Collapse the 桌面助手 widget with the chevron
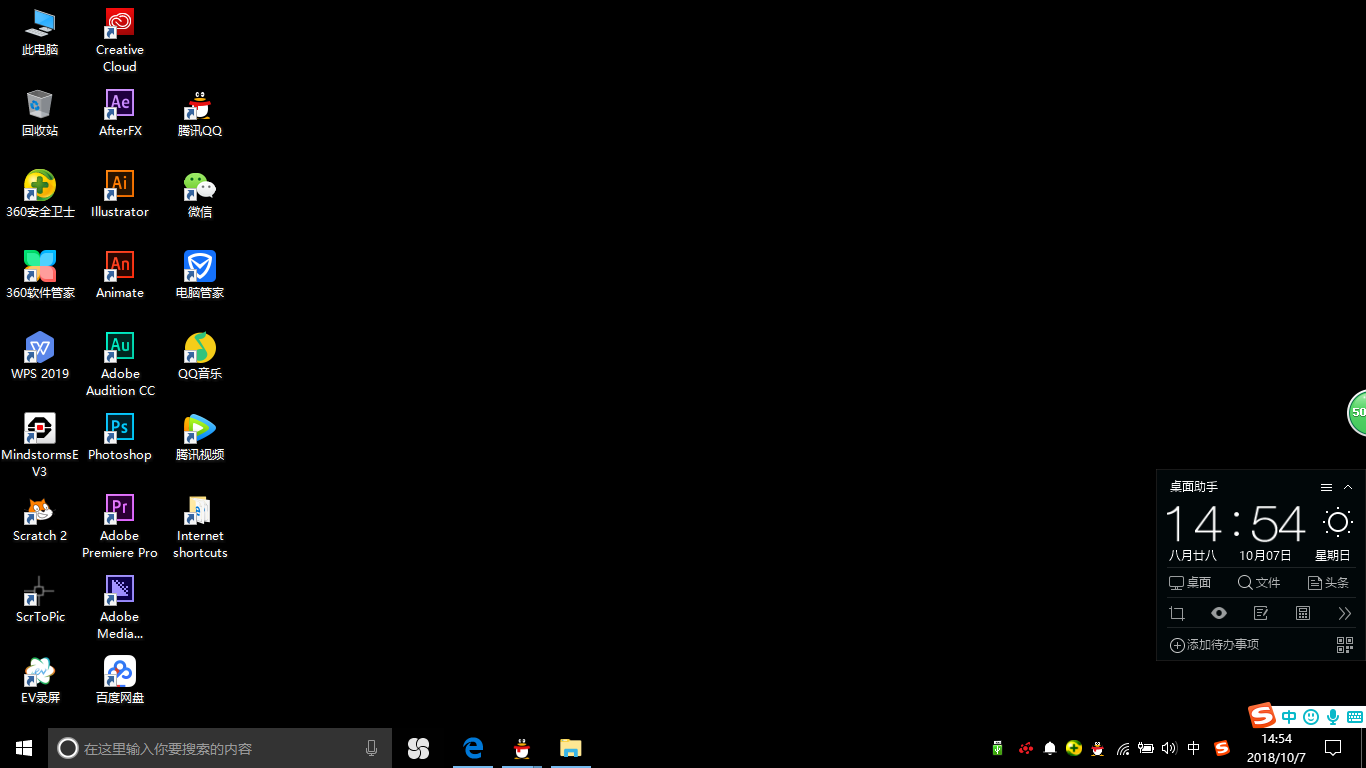Image resolution: width=1366 pixels, height=768 pixels. click(1348, 488)
